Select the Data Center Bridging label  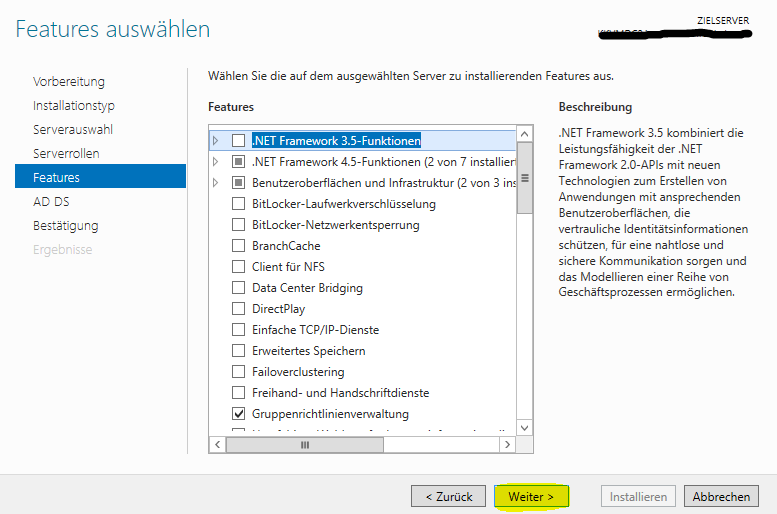click(307, 288)
